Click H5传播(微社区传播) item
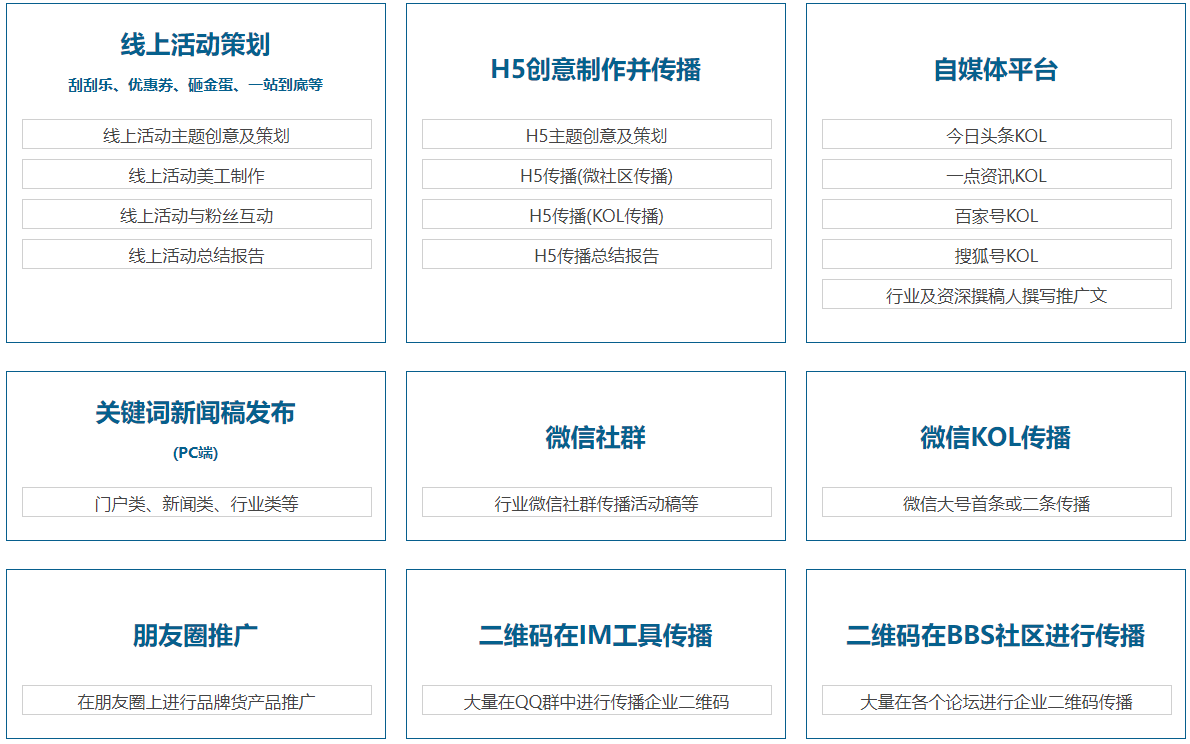This screenshot has height=744, width=1190. point(596,175)
